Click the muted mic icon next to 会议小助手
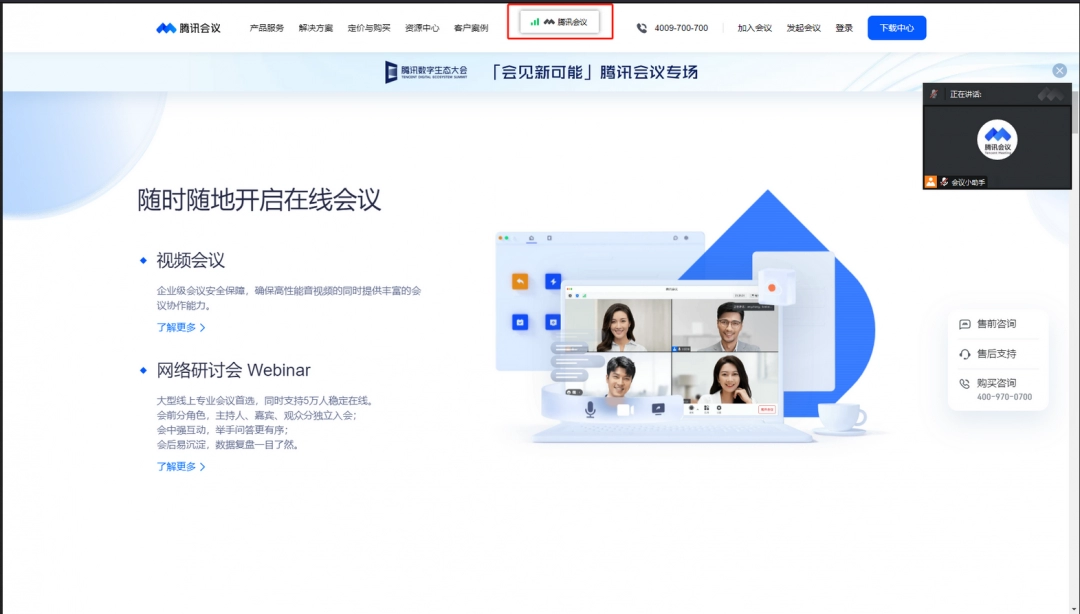Screen dimensions: 1080x614 (944, 182)
